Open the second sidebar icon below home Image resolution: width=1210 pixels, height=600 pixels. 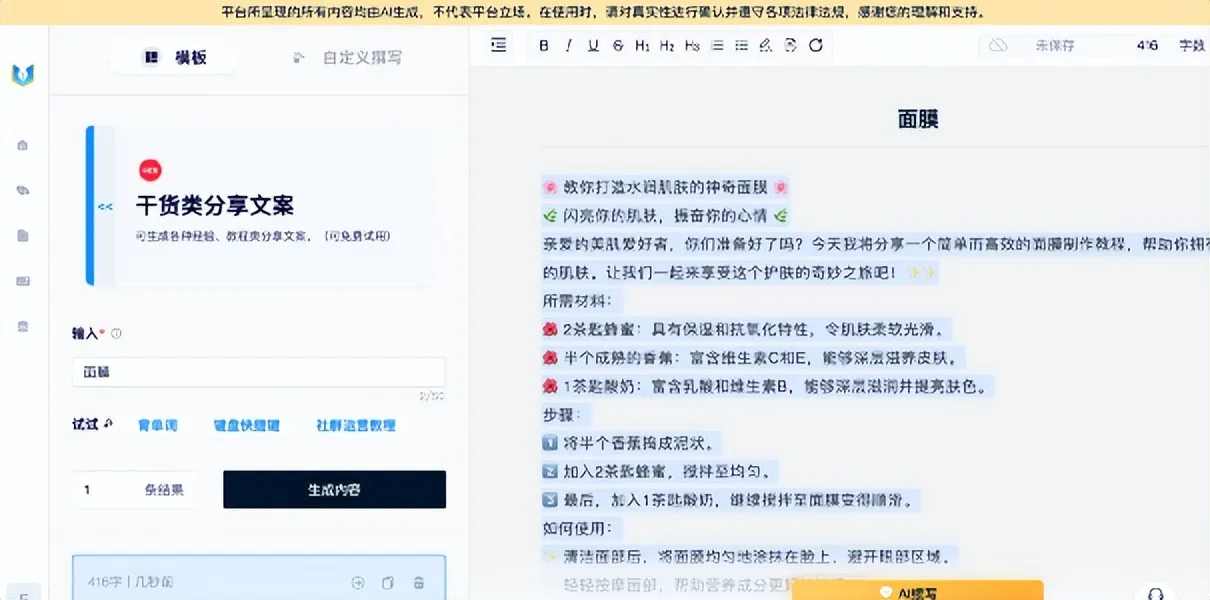point(23,190)
